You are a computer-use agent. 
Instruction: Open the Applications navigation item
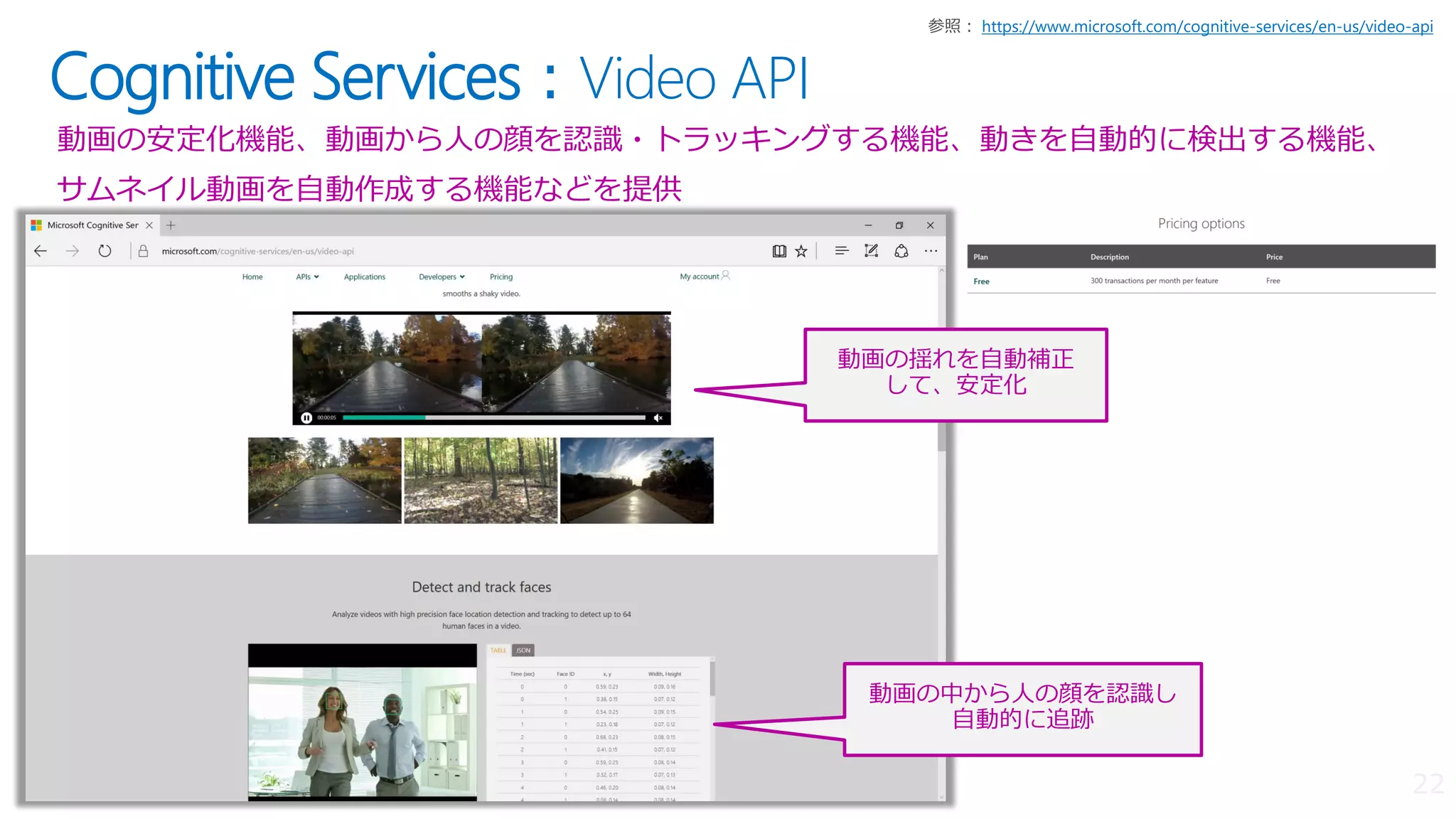coord(365,277)
